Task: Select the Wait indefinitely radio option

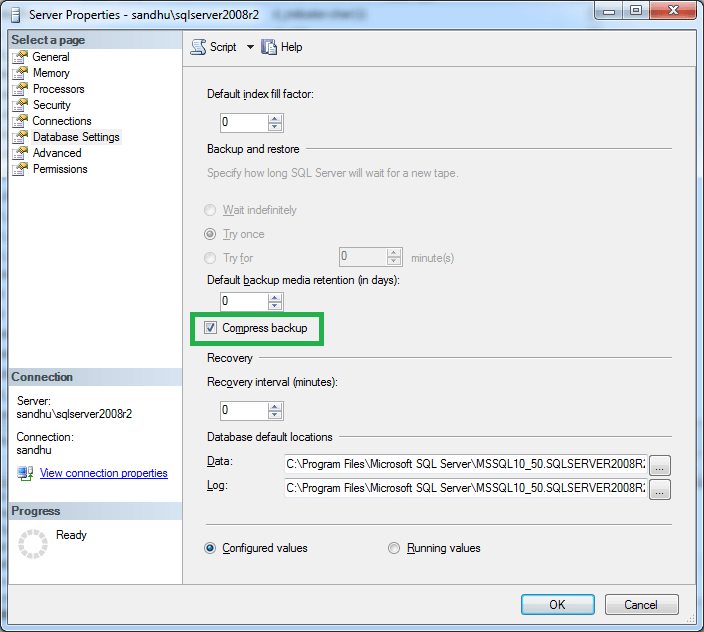Action: (210, 210)
